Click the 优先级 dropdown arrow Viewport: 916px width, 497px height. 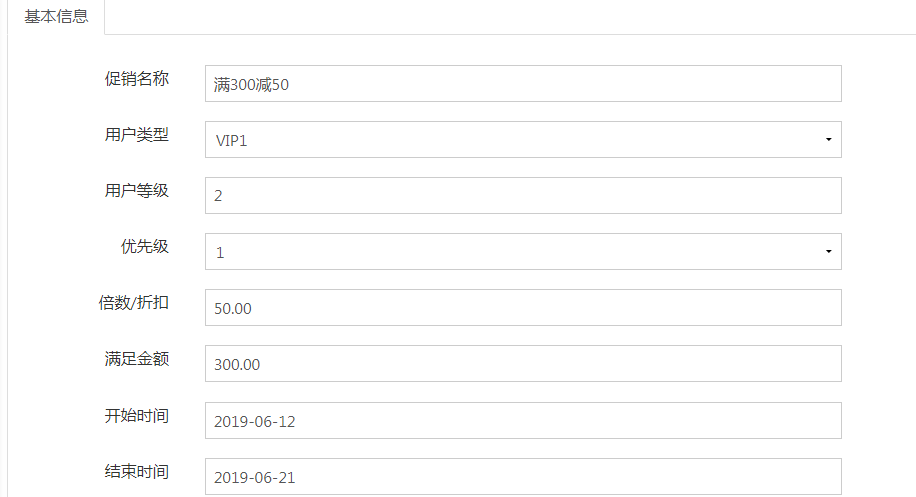[828, 252]
